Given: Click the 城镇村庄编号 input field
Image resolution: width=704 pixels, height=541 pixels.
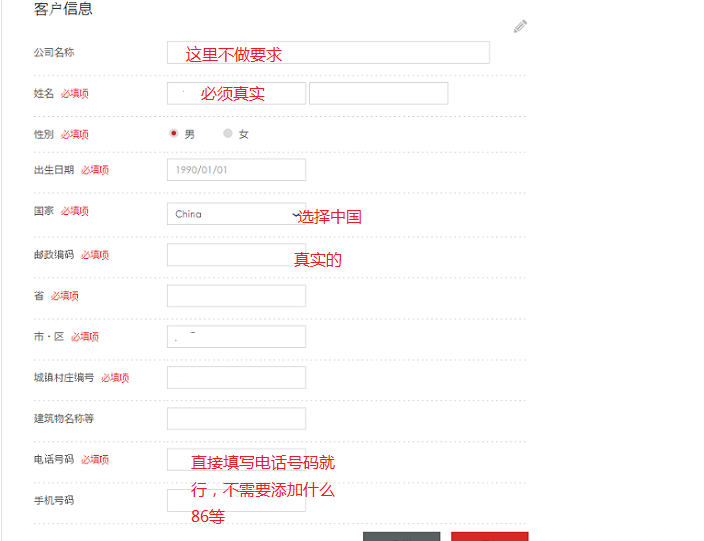Looking at the screenshot, I should coord(236,378).
